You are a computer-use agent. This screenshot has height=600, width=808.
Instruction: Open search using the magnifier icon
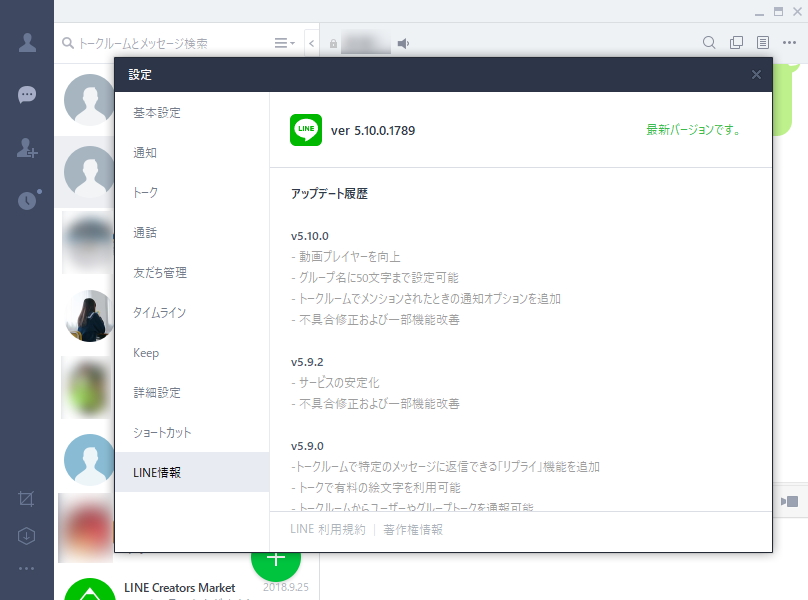pos(709,43)
